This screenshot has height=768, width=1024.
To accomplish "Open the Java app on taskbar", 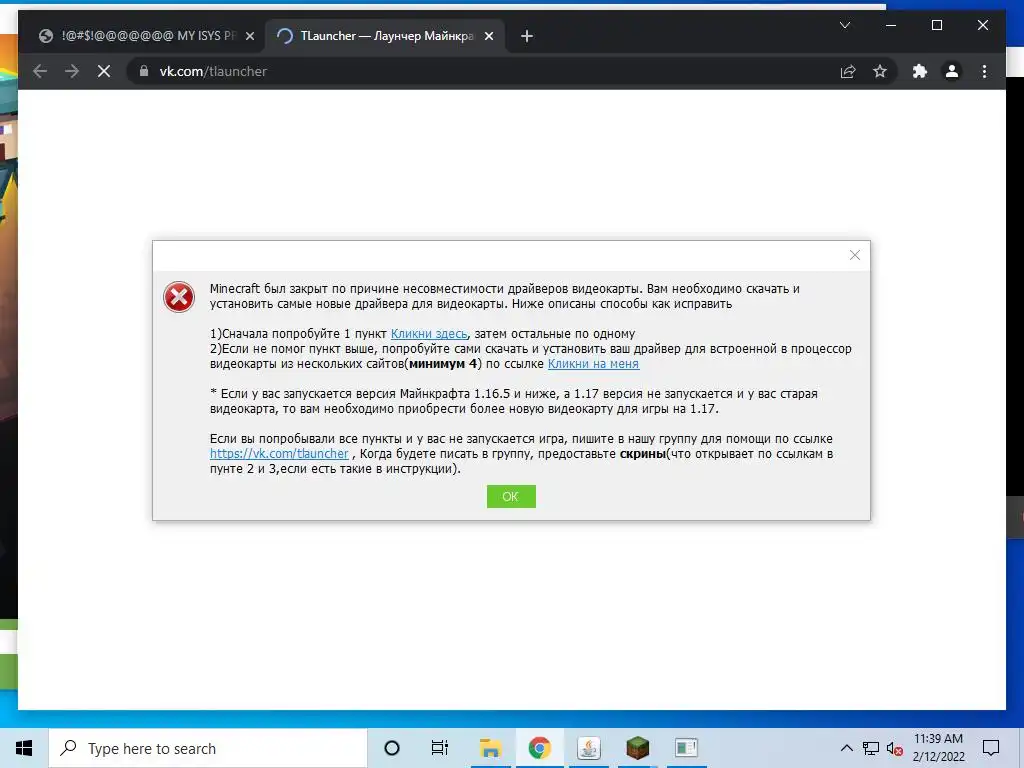I will click(x=588, y=748).
